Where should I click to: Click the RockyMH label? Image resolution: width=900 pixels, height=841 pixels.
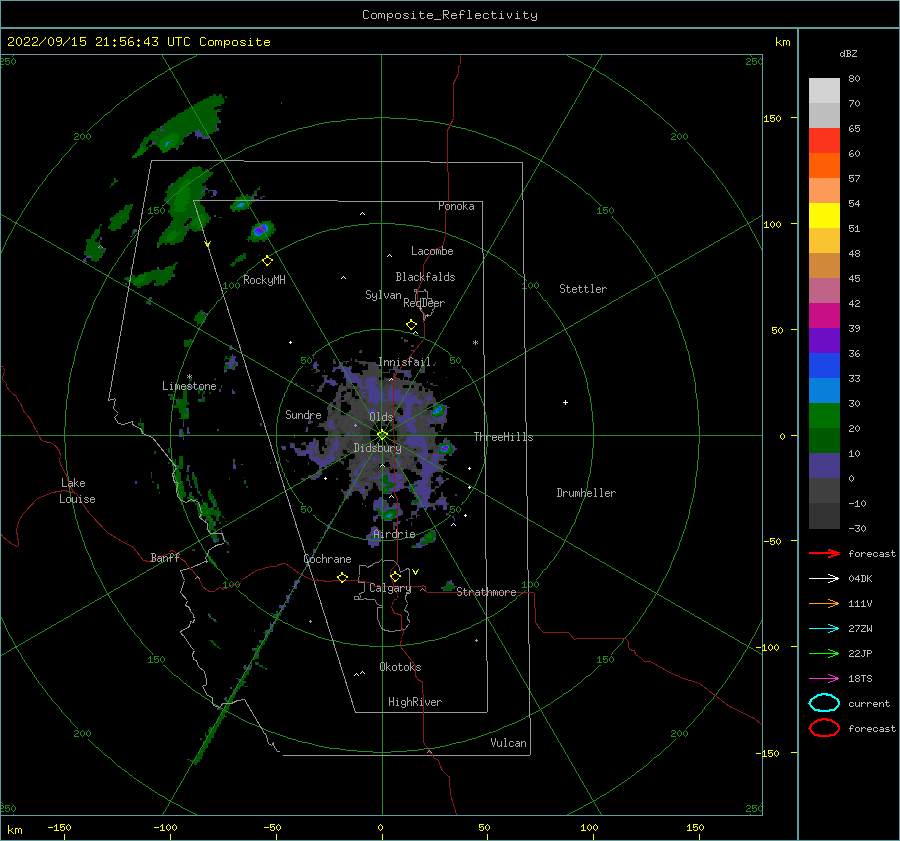(x=264, y=280)
